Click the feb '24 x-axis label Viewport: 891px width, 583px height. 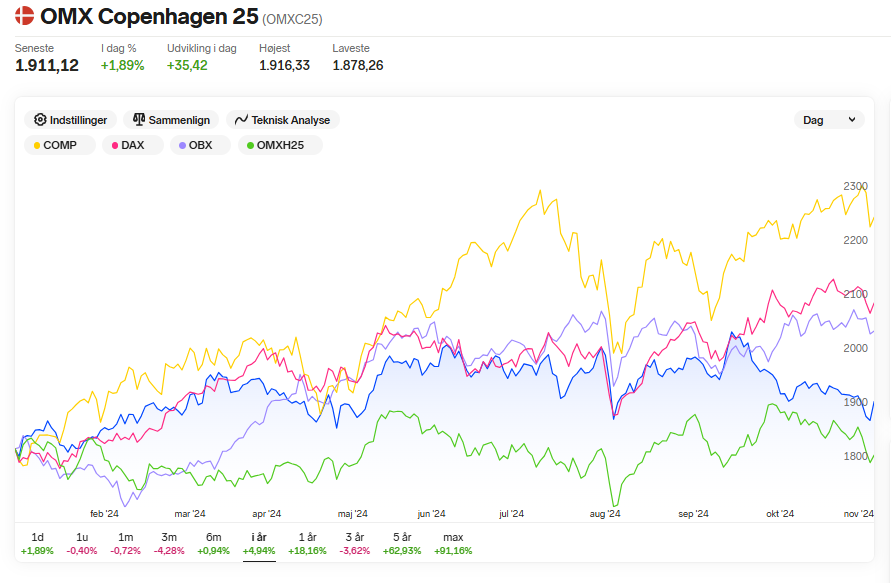click(104, 514)
